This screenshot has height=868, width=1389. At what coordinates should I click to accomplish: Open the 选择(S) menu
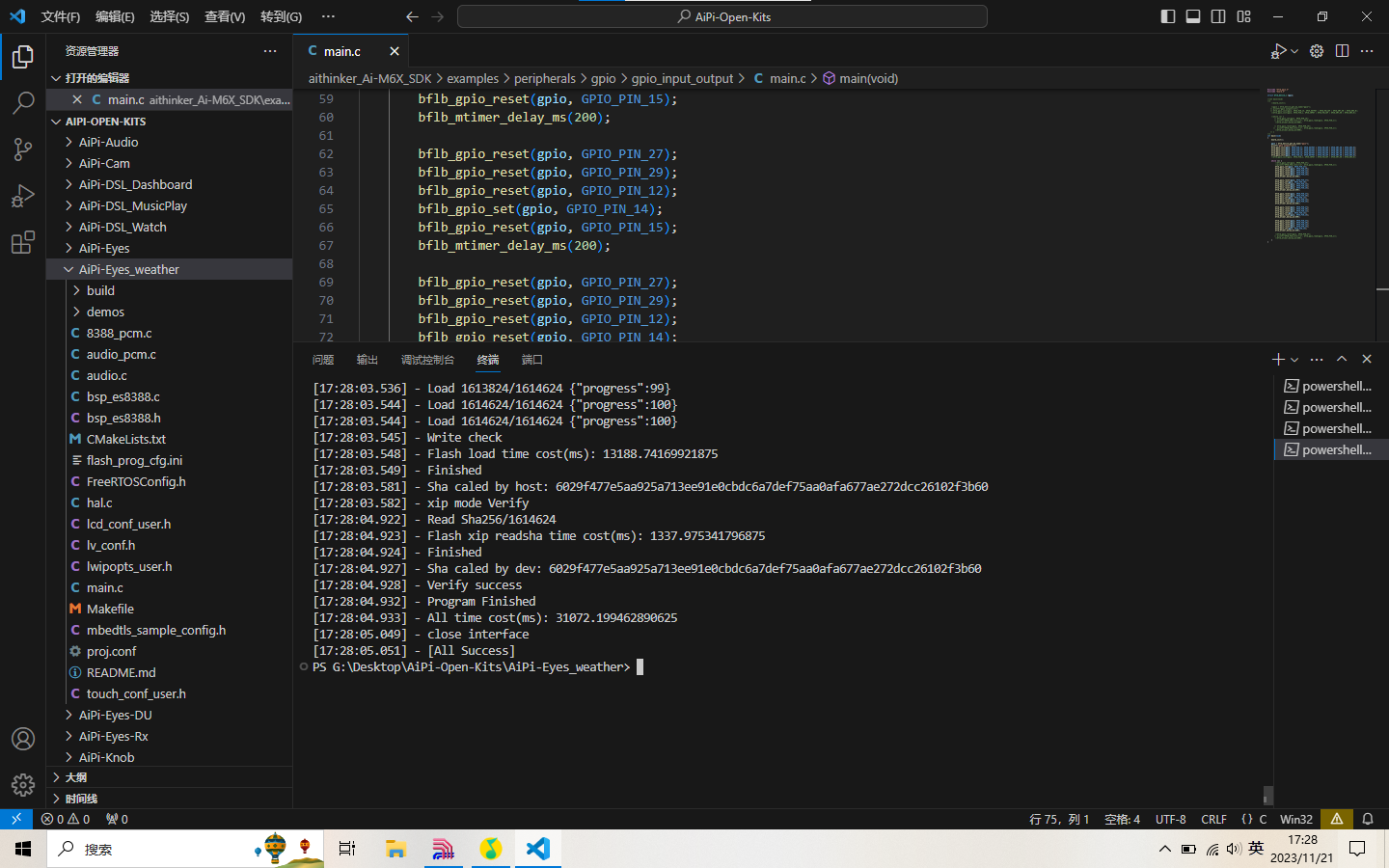tap(170, 16)
